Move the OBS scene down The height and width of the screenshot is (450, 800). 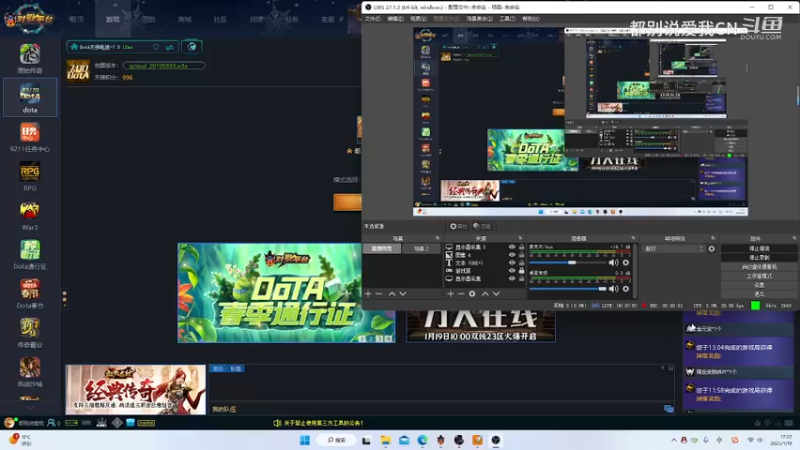(403, 294)
